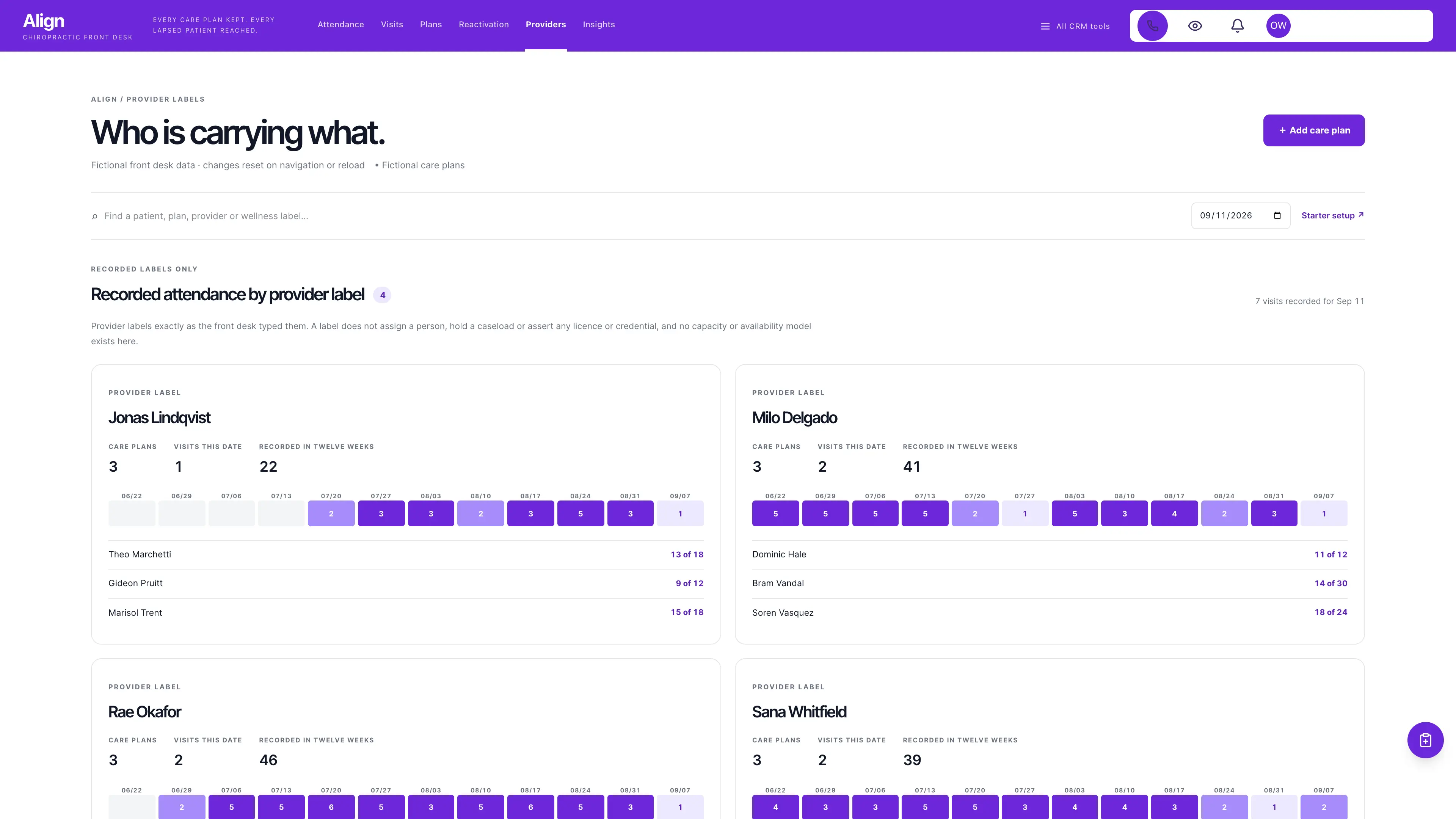
Task: Click Jonas Lindqvist 07/20 week cell
Action: pos(331,513)
